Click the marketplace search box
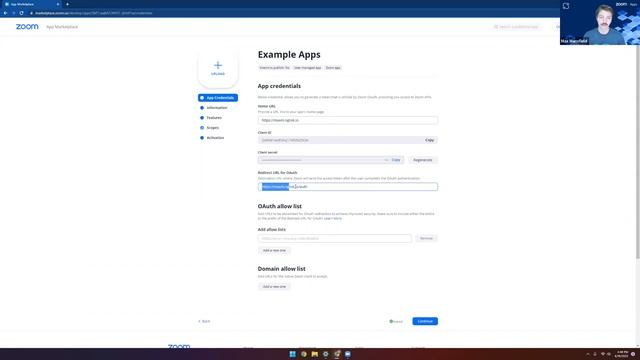640x360 pixels. 518,27
